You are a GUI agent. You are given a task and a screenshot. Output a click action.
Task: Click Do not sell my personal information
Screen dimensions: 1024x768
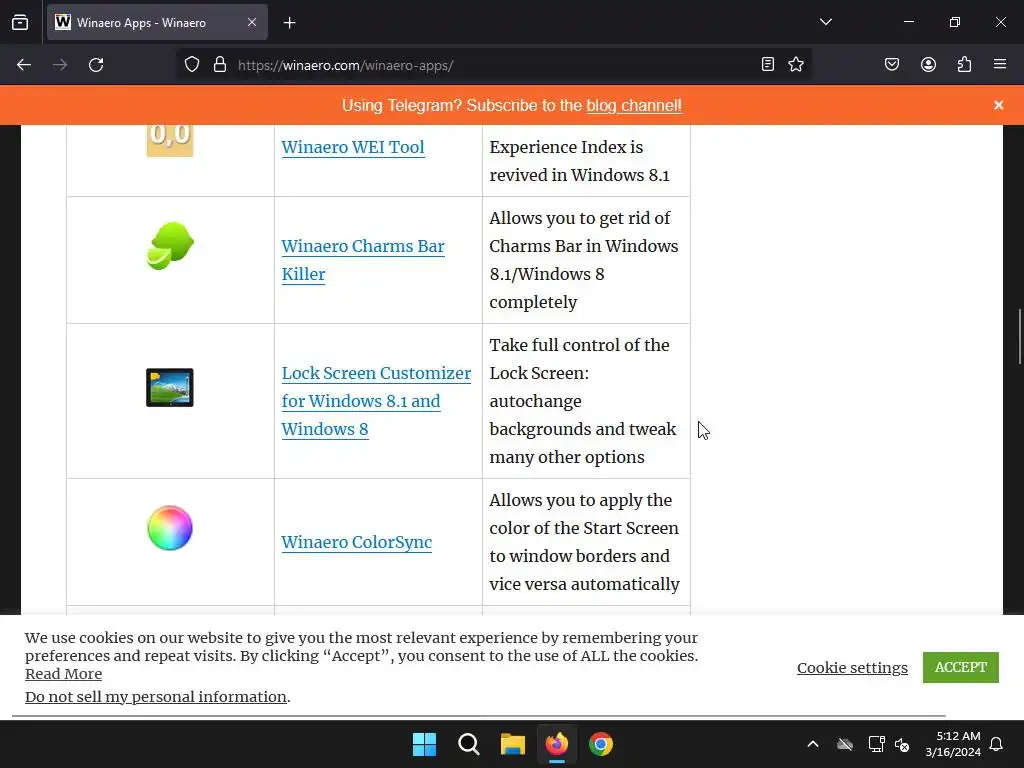click(x=155, y=696)
